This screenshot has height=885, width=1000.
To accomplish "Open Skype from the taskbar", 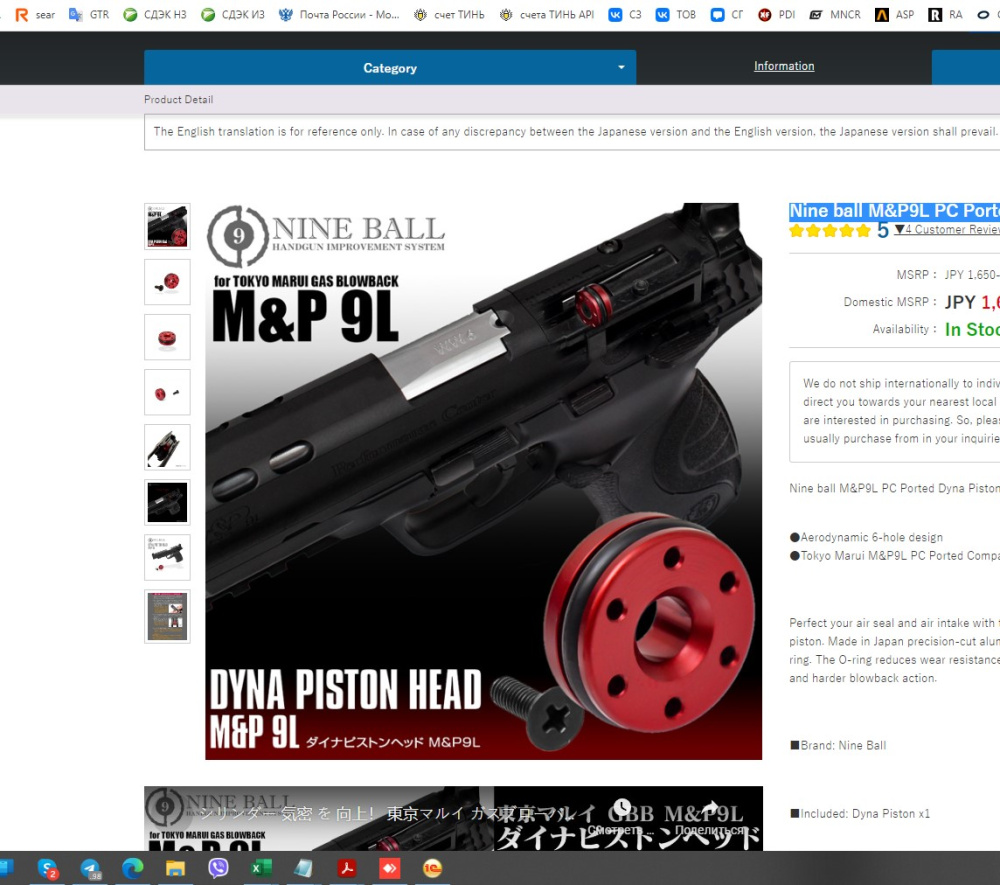I will tap(48, 868).
